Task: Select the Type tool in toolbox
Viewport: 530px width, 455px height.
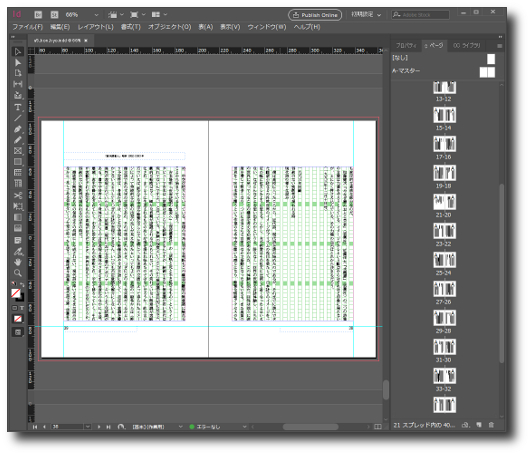Action: (18, 107)
